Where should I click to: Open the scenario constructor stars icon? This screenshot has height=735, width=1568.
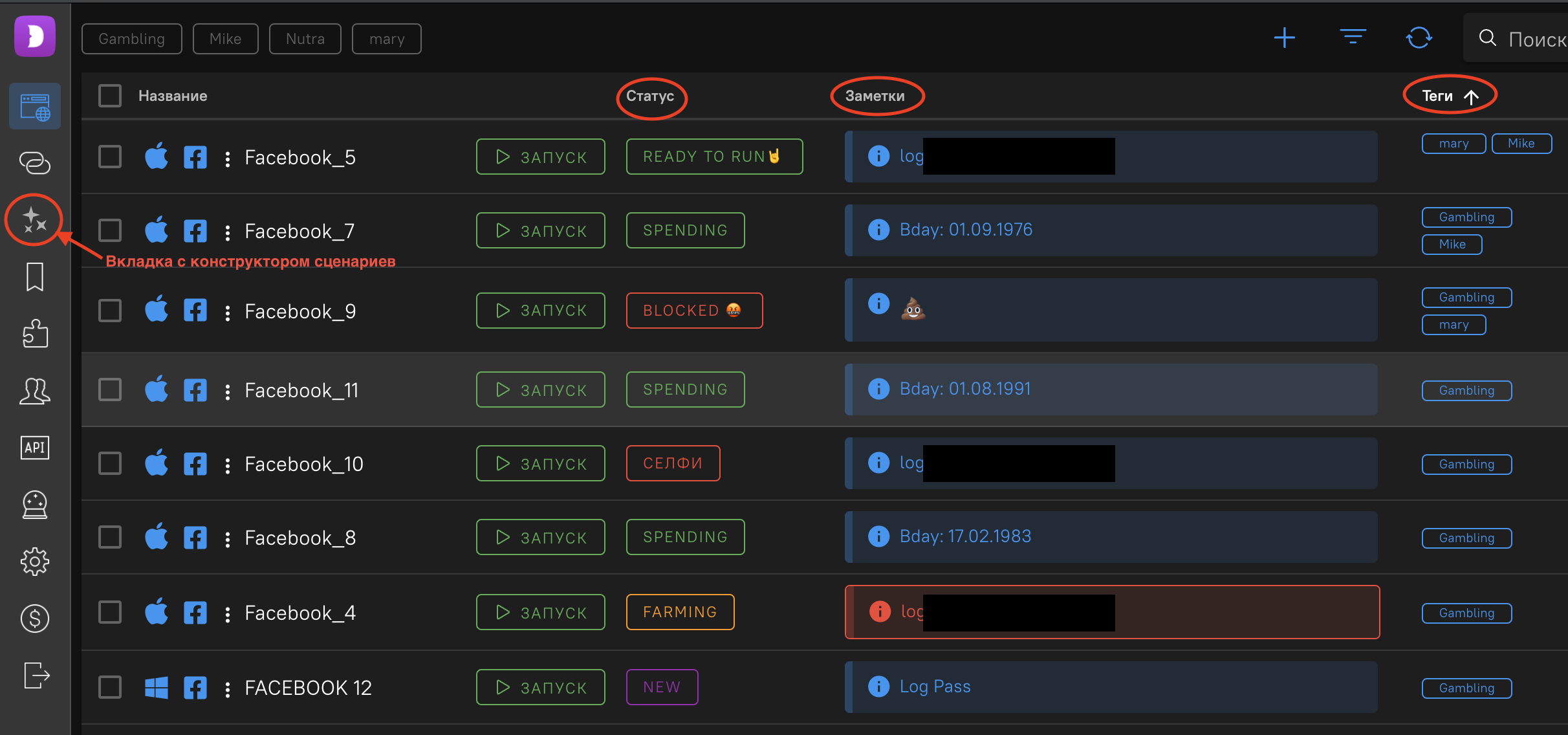[x=34, y=220]
